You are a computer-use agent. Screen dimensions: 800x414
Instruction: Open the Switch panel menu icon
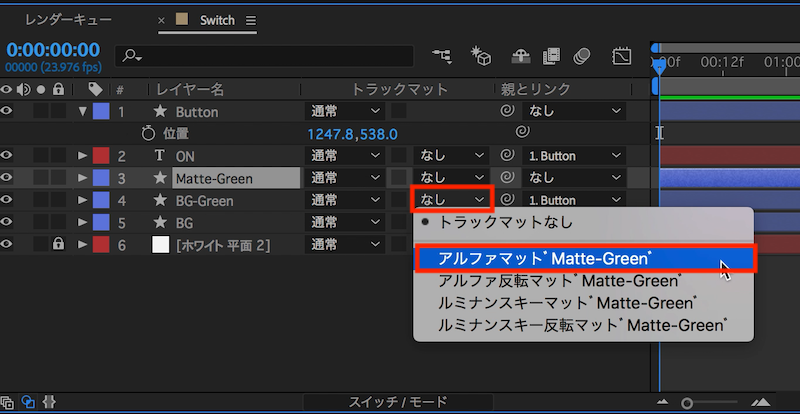pos(251,20)
